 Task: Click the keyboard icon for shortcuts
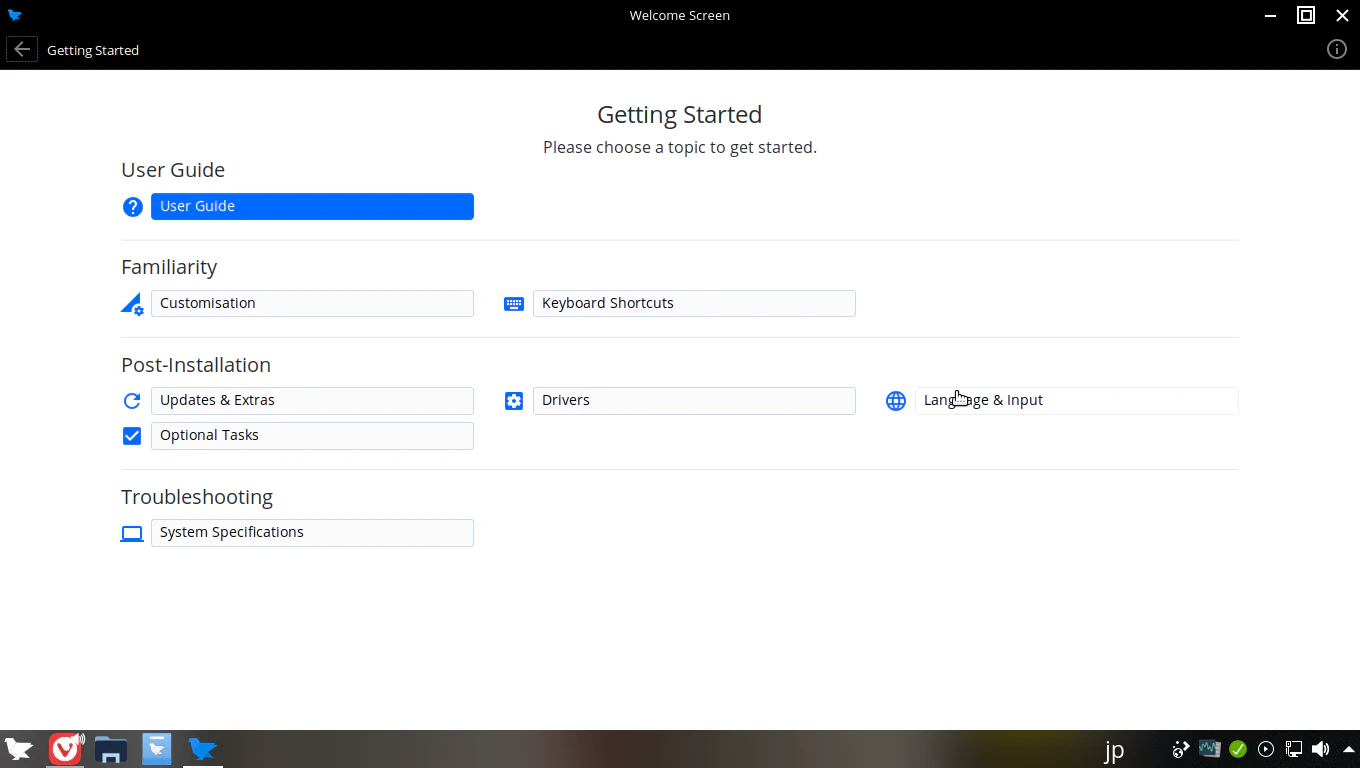514,304
